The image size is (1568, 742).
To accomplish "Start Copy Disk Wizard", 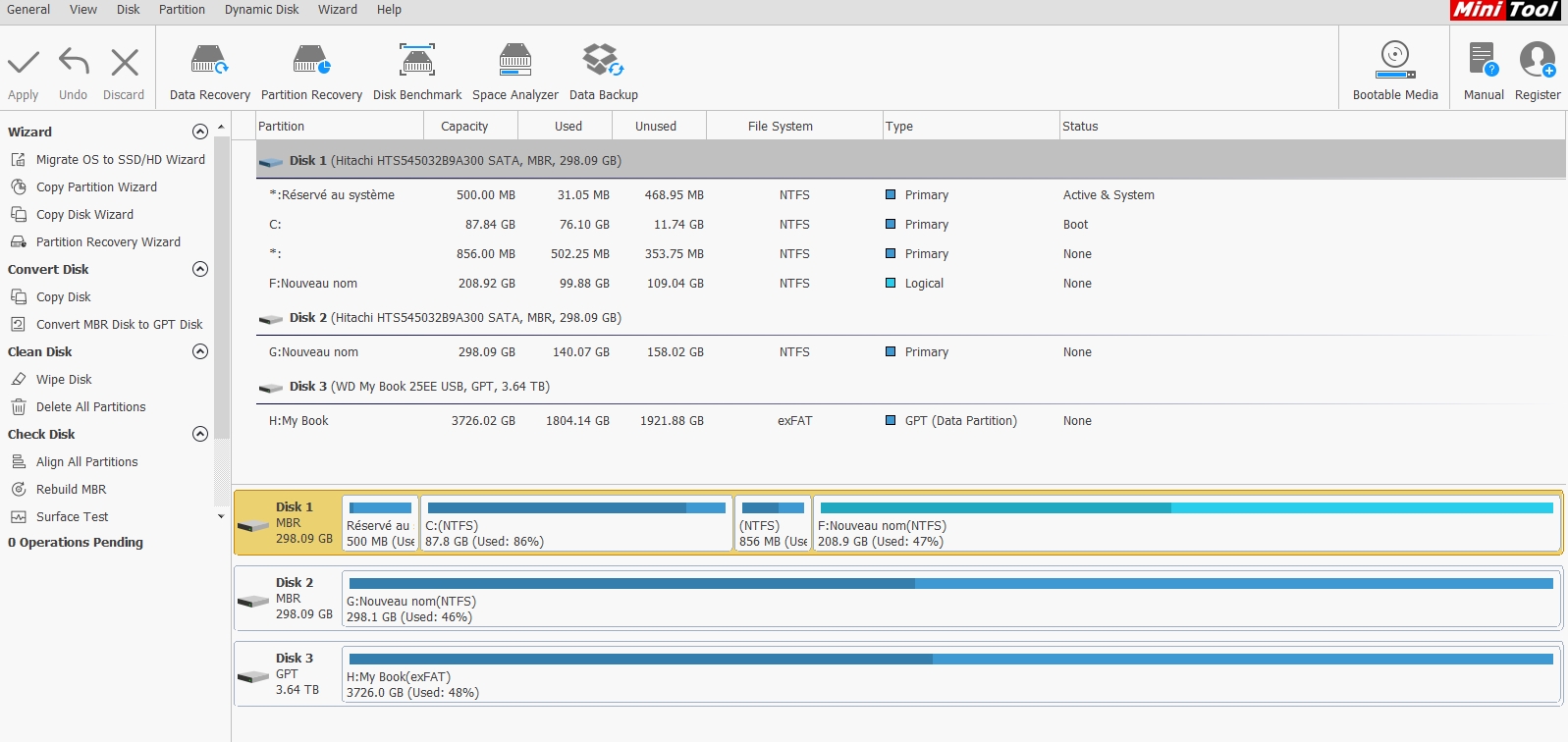I will (84, 214).
